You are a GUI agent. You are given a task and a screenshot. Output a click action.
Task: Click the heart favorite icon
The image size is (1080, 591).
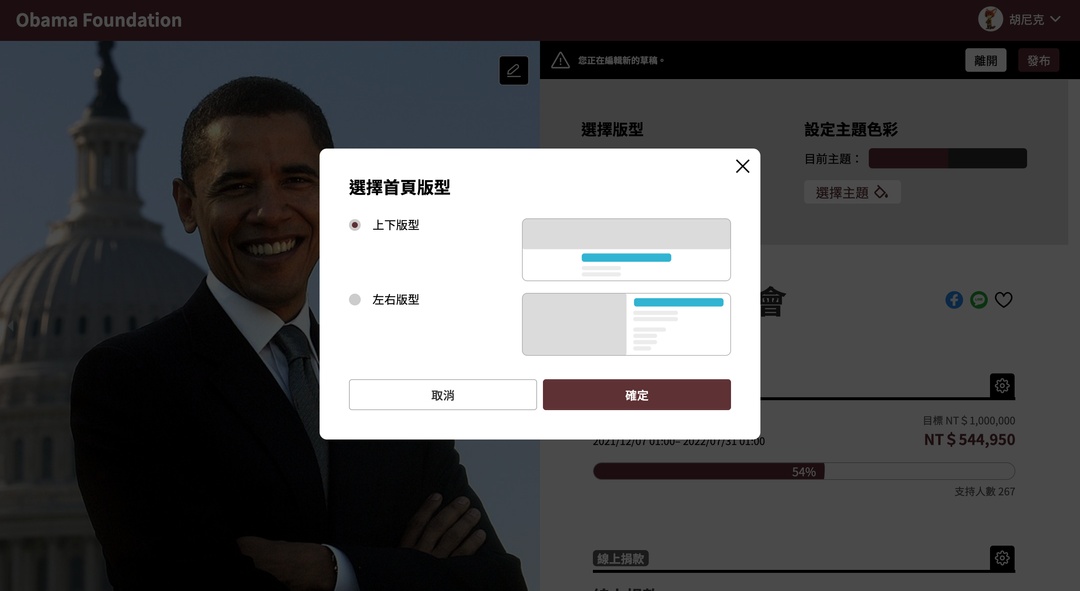[x=1004, y=300]
